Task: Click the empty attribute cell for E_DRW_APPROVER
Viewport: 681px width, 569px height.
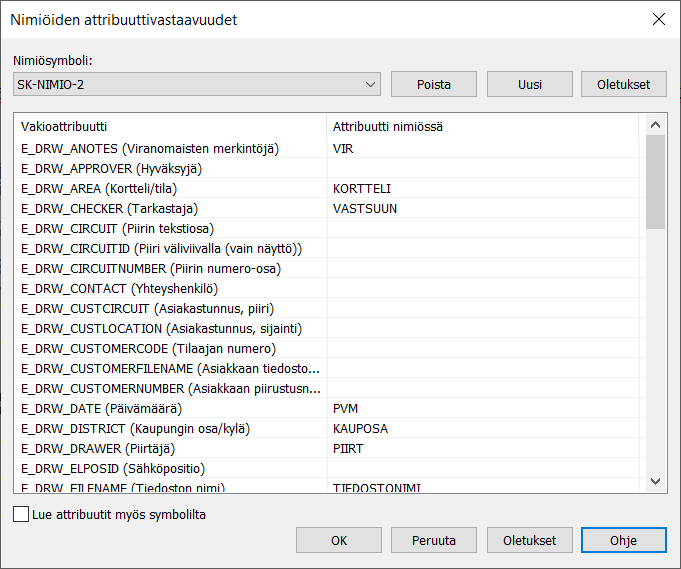Action: pyautogui.click(x=480, y=168)
